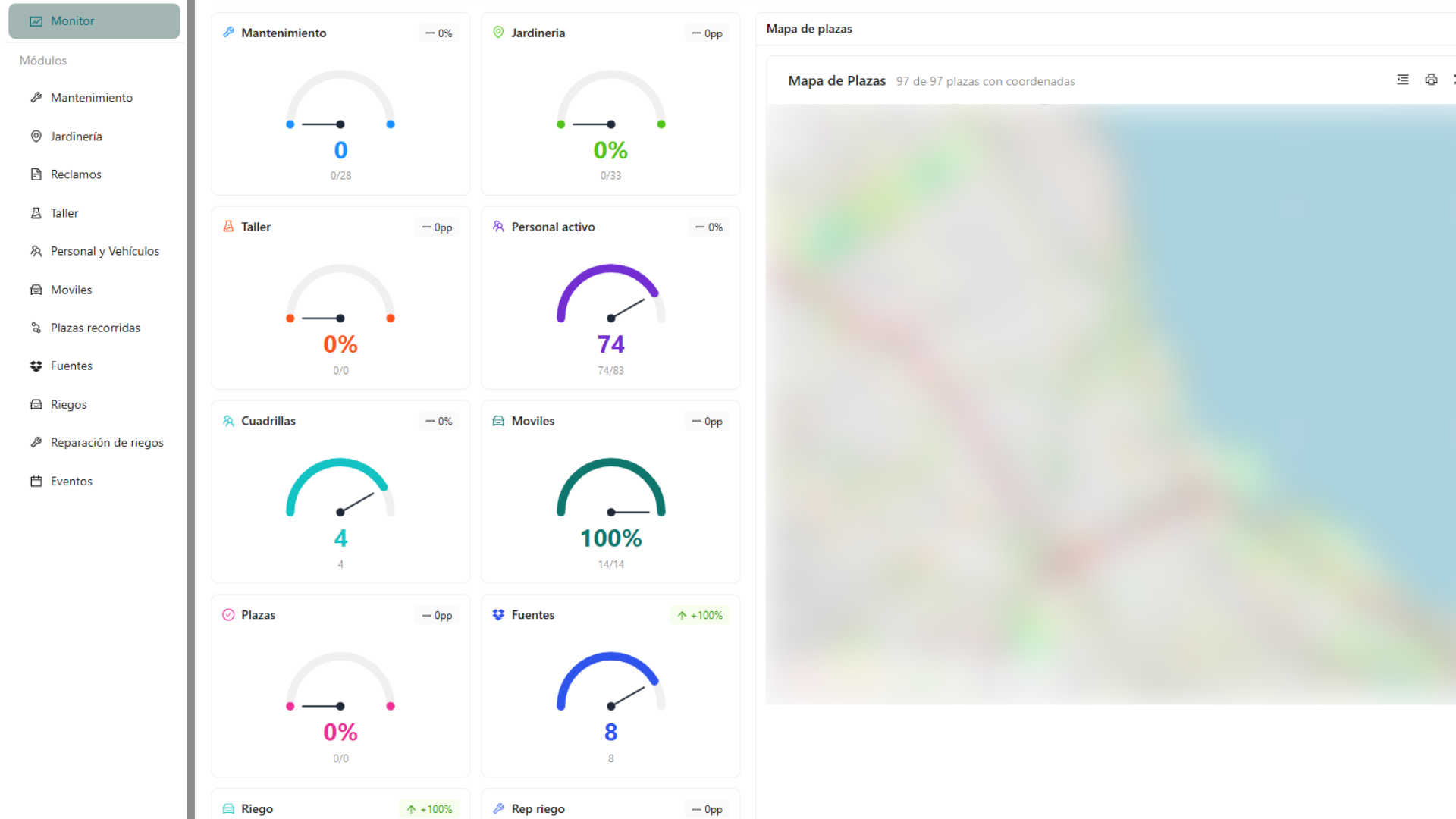Click the Mantenimiento gauge
1456x819 pixels.
340,101
